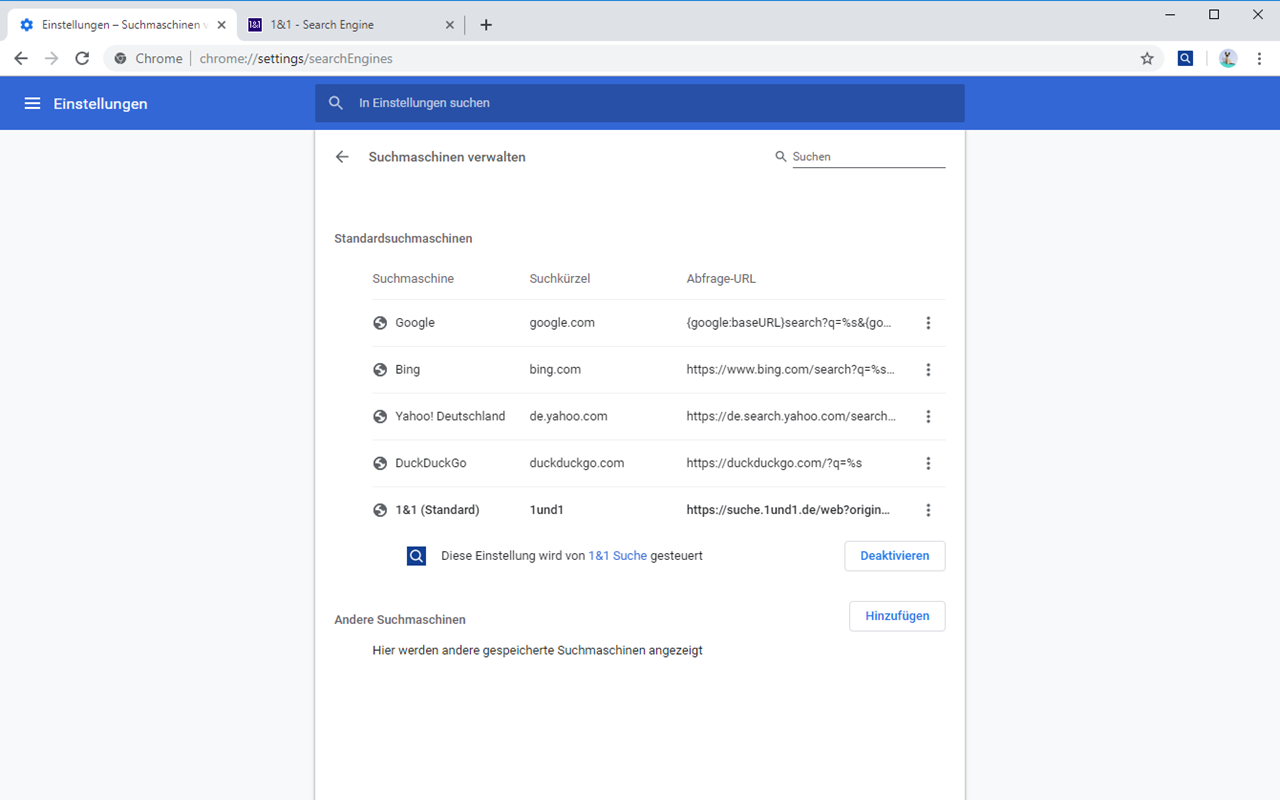Click magnifier icon beside Suchen field
This screenshot has width=1280, height=800.
pos(781,157)
